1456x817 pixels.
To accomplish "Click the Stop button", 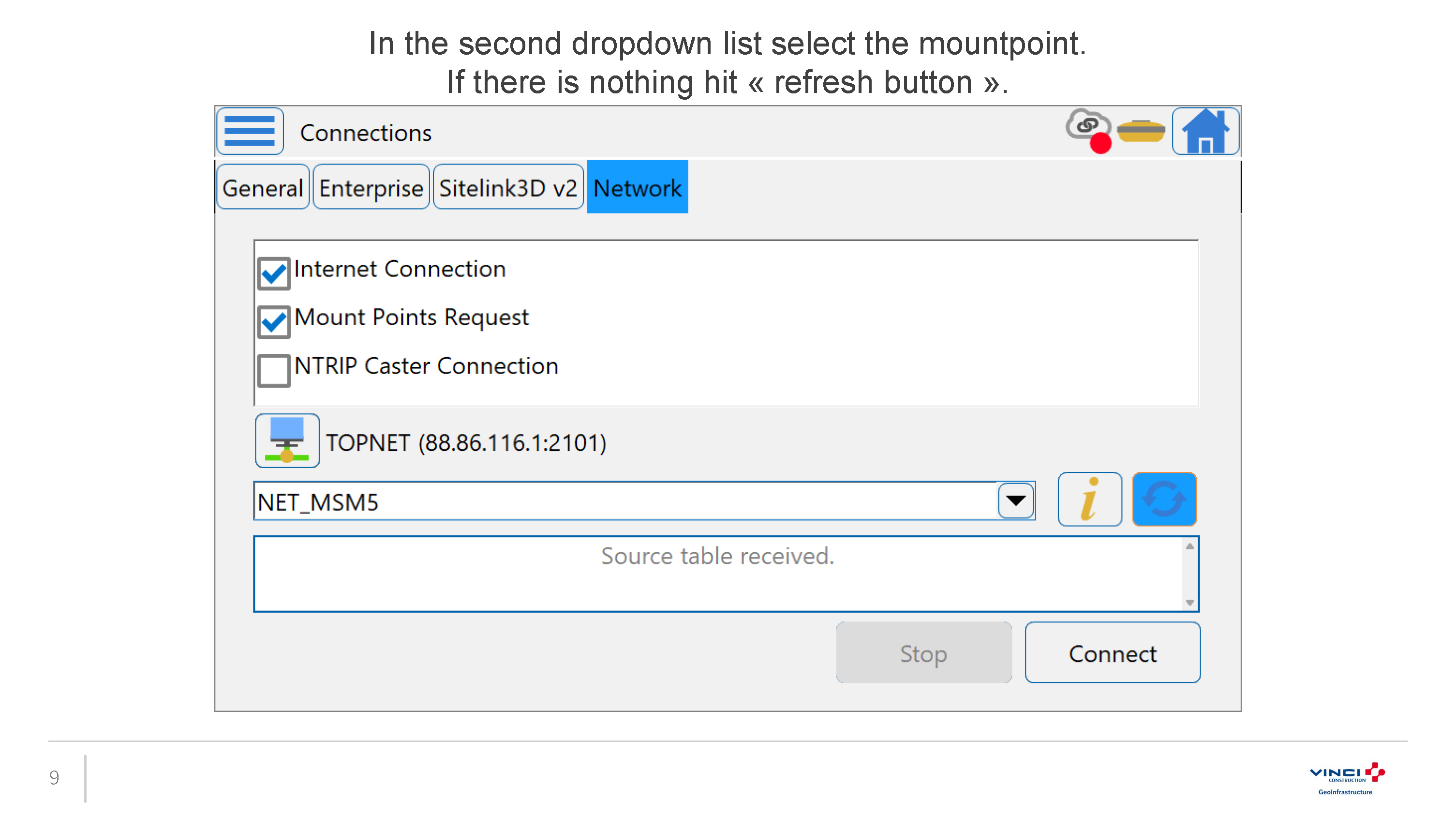I will point(923,652).
